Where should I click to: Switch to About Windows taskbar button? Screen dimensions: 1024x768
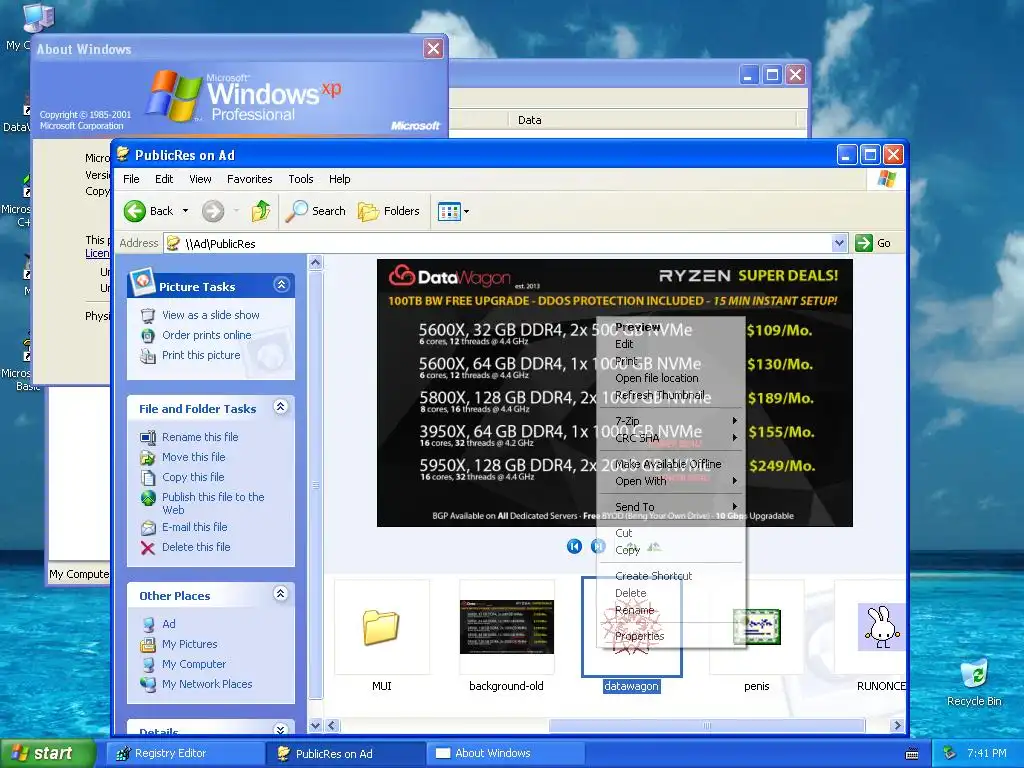pyautogui.click(x=504, y=754)
